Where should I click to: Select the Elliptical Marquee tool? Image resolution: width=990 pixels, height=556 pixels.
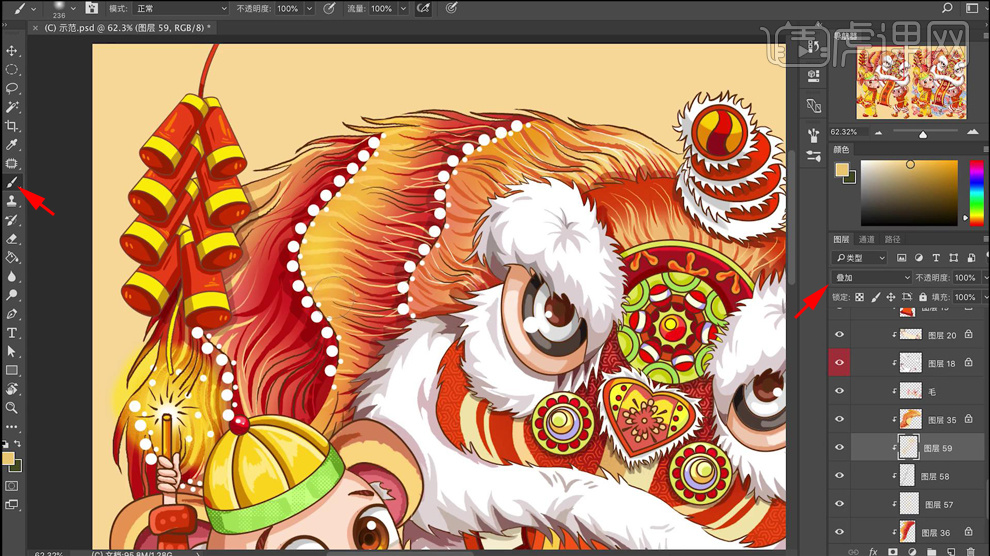[11, 69]
